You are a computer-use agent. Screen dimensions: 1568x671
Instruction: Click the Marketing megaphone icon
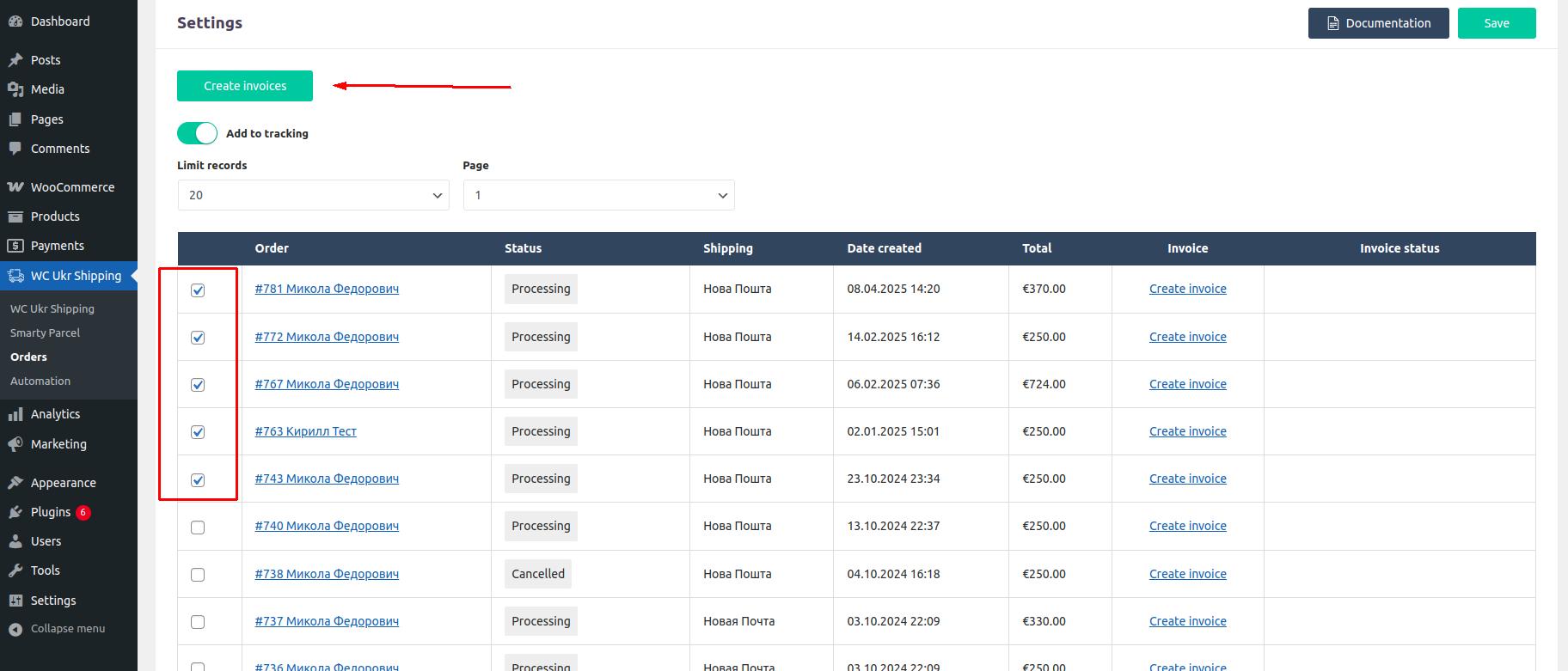[x=15, y=444]
